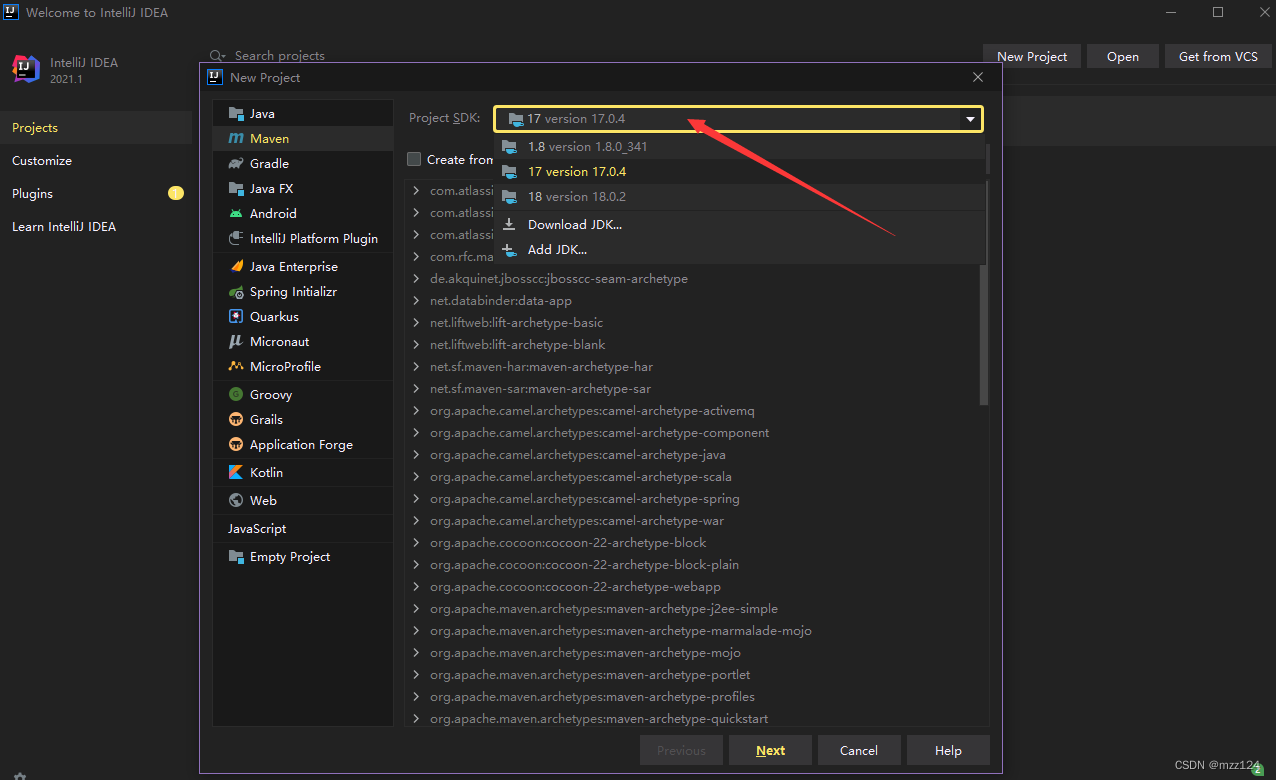Expand net.liftweb:lift-archetype-blank node
The image size is (1276, 780).
[x=417, y=344]
